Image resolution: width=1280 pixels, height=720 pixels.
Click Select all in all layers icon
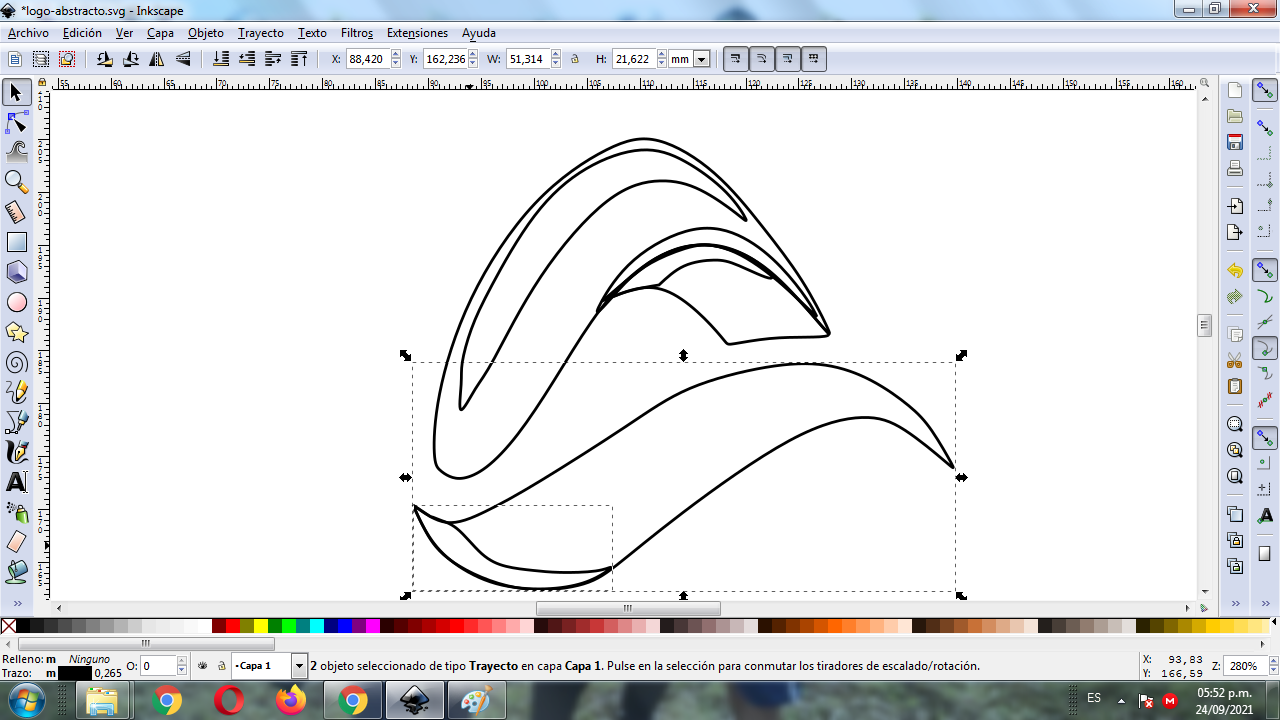tap(41, 59)
